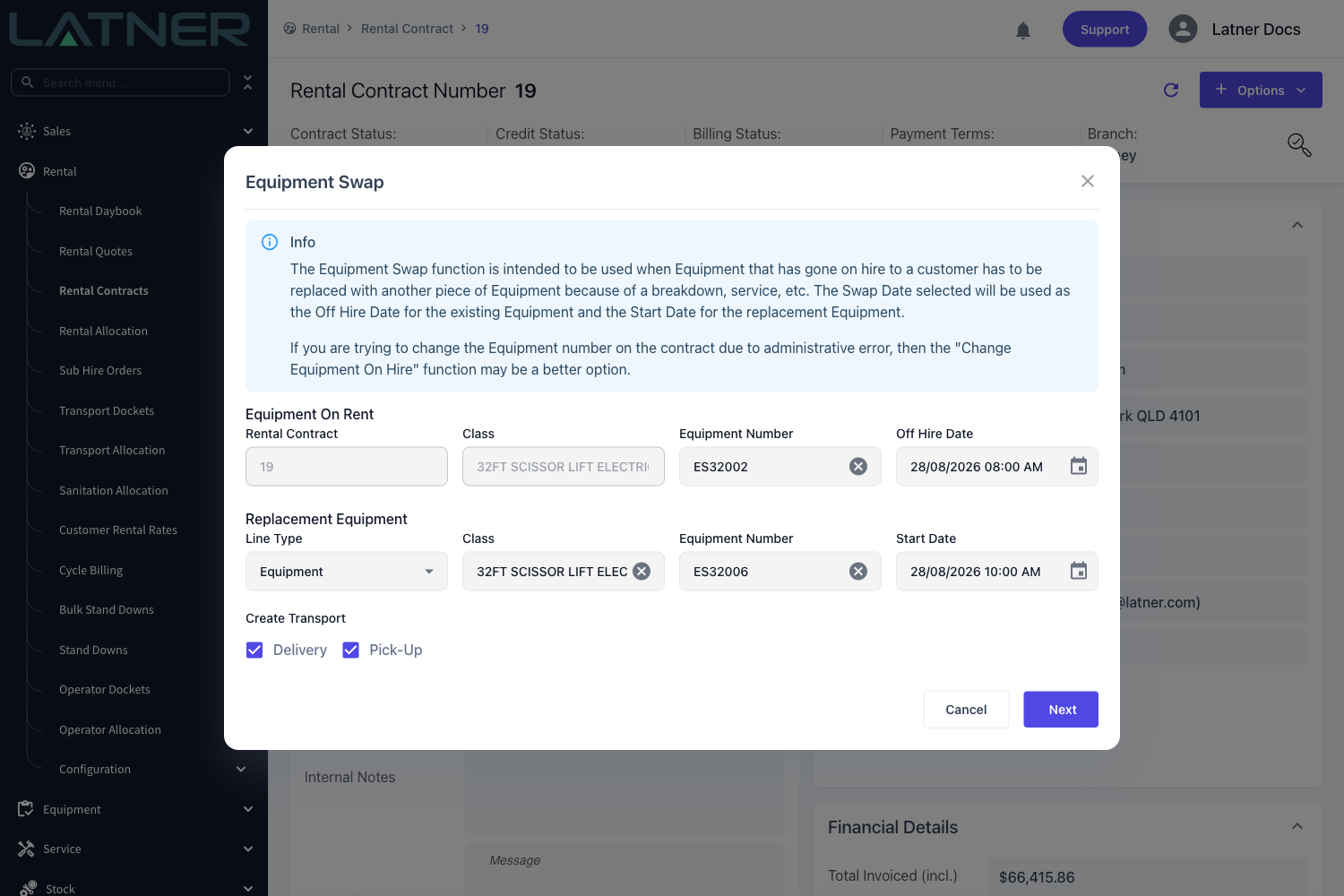Open the Line Type Equipment dropdown
The image size is (1344, 896).
click(x=347, y=572)
